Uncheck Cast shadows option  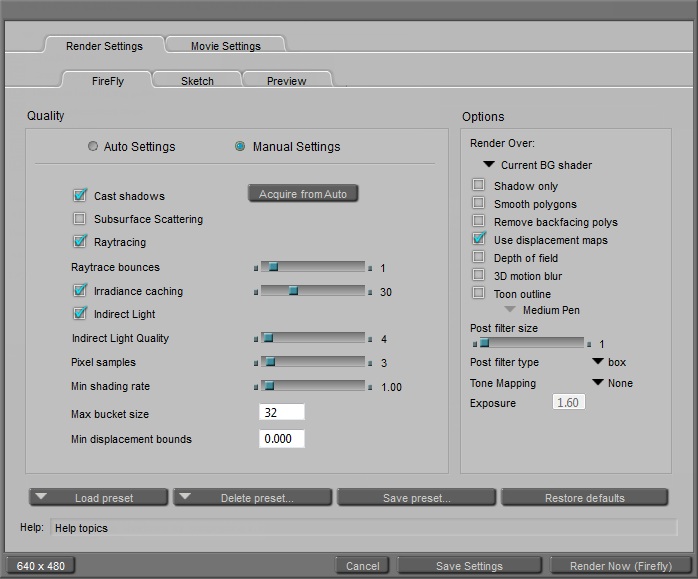[x=80, y=196]
